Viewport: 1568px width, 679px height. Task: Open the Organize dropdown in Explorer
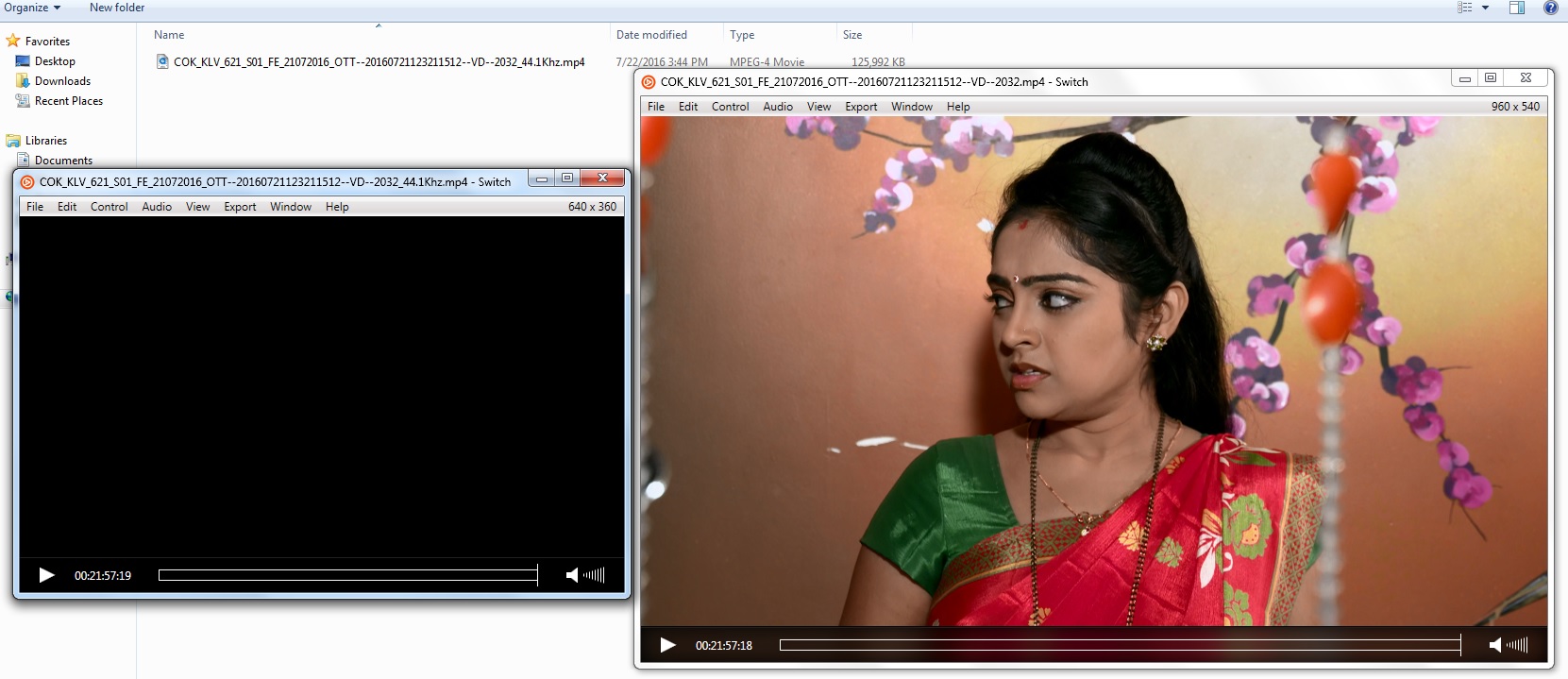pyautogui.click(x=32, y=8)
